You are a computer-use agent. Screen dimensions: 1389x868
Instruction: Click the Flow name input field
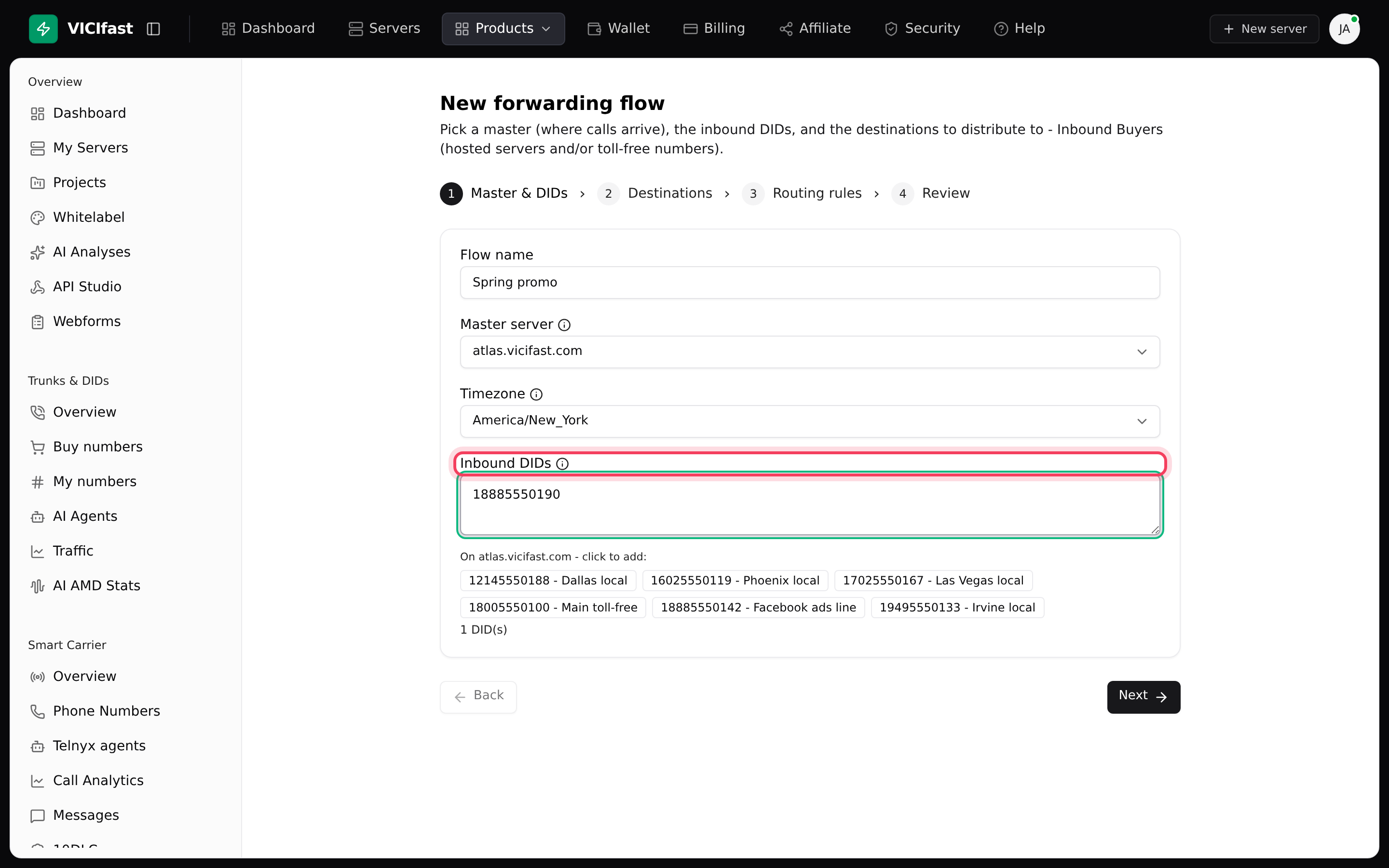click(810, 283)
